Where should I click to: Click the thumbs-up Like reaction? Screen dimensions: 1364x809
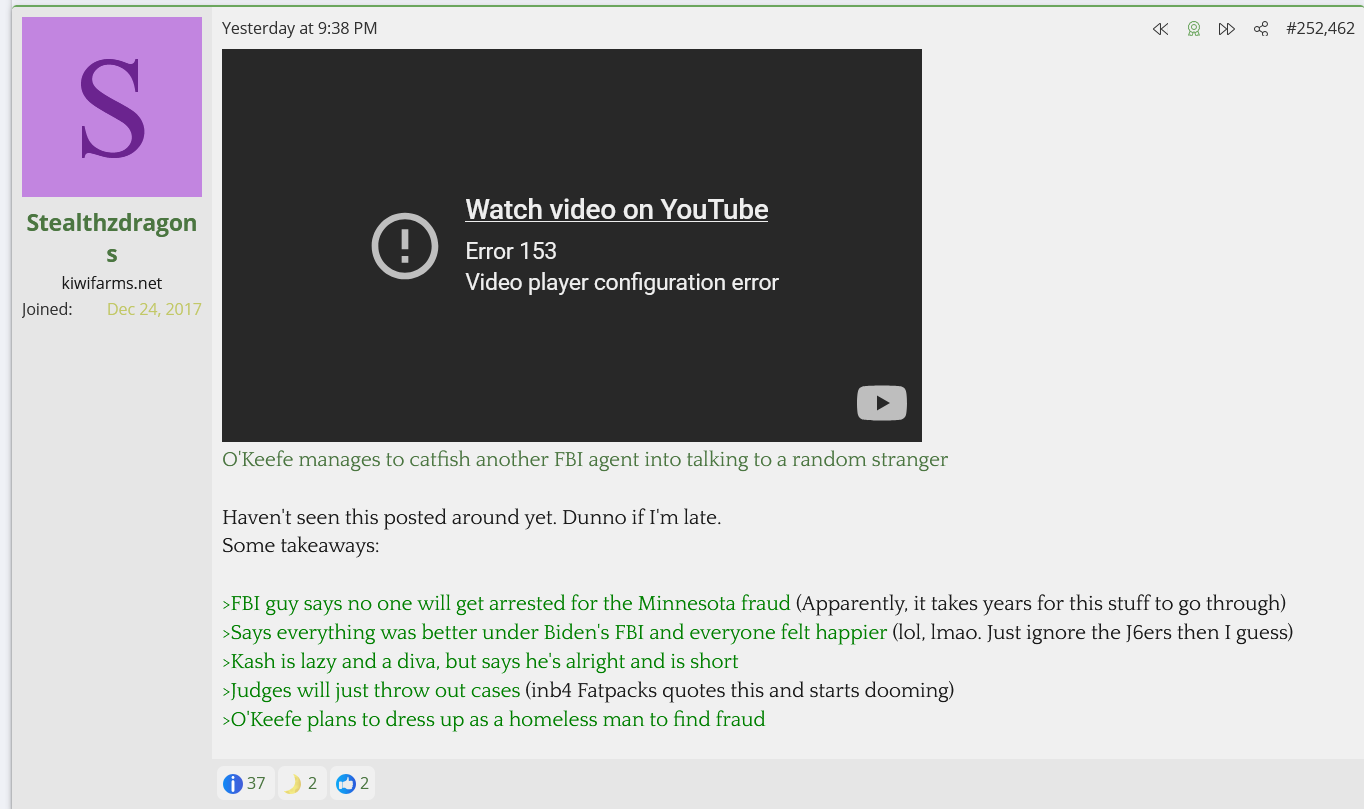(x=353, y=783)
